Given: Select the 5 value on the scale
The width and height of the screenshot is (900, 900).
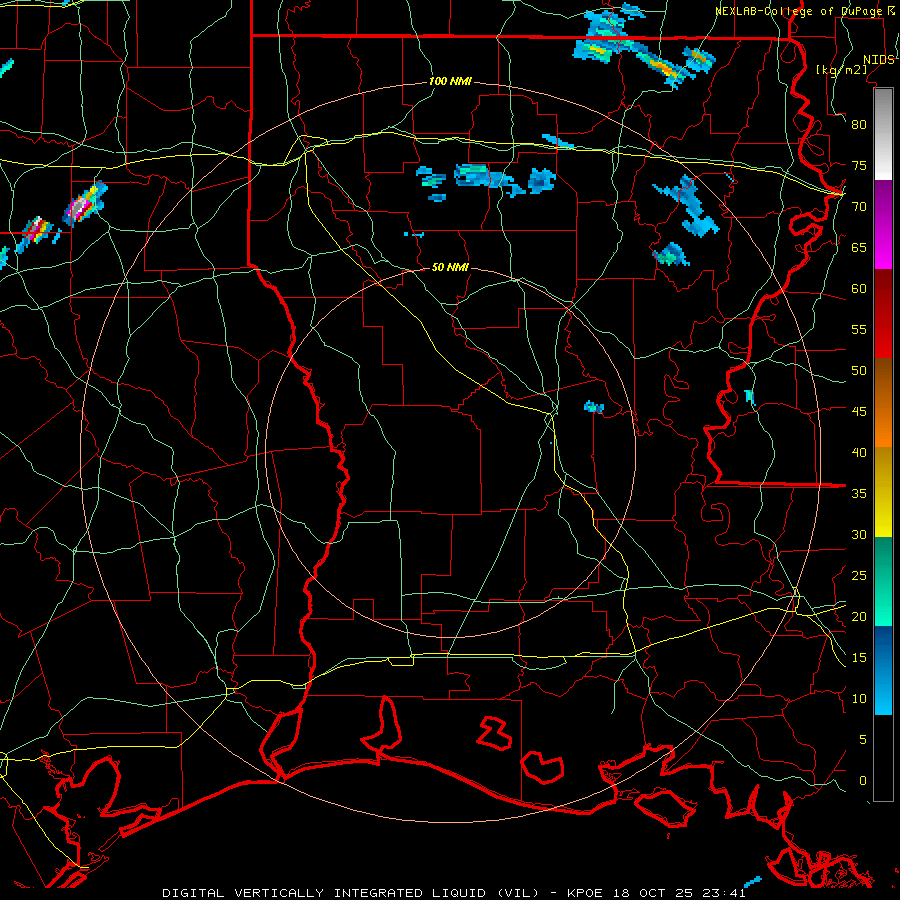Looking at the screenshot, I should pyautogui.click(x=863, y=740).
